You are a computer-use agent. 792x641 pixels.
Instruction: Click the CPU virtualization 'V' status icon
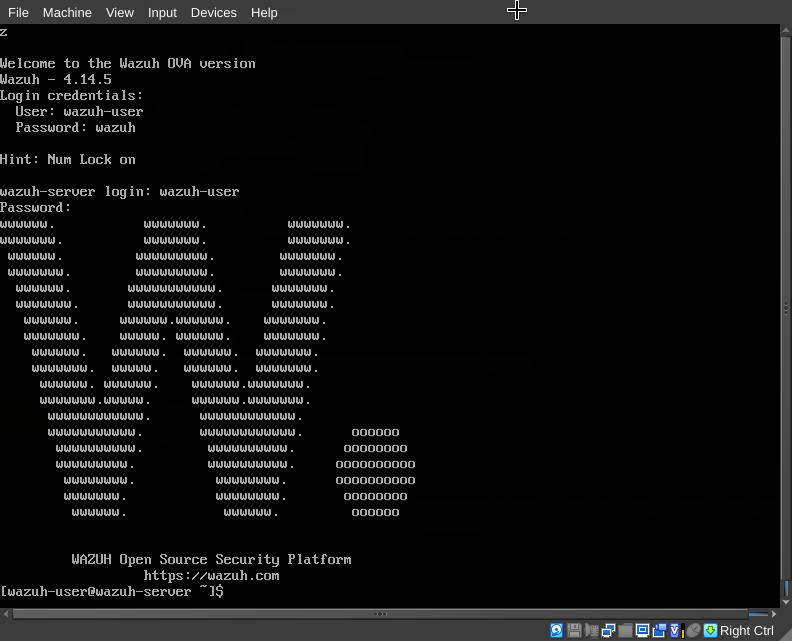point(675,630)
